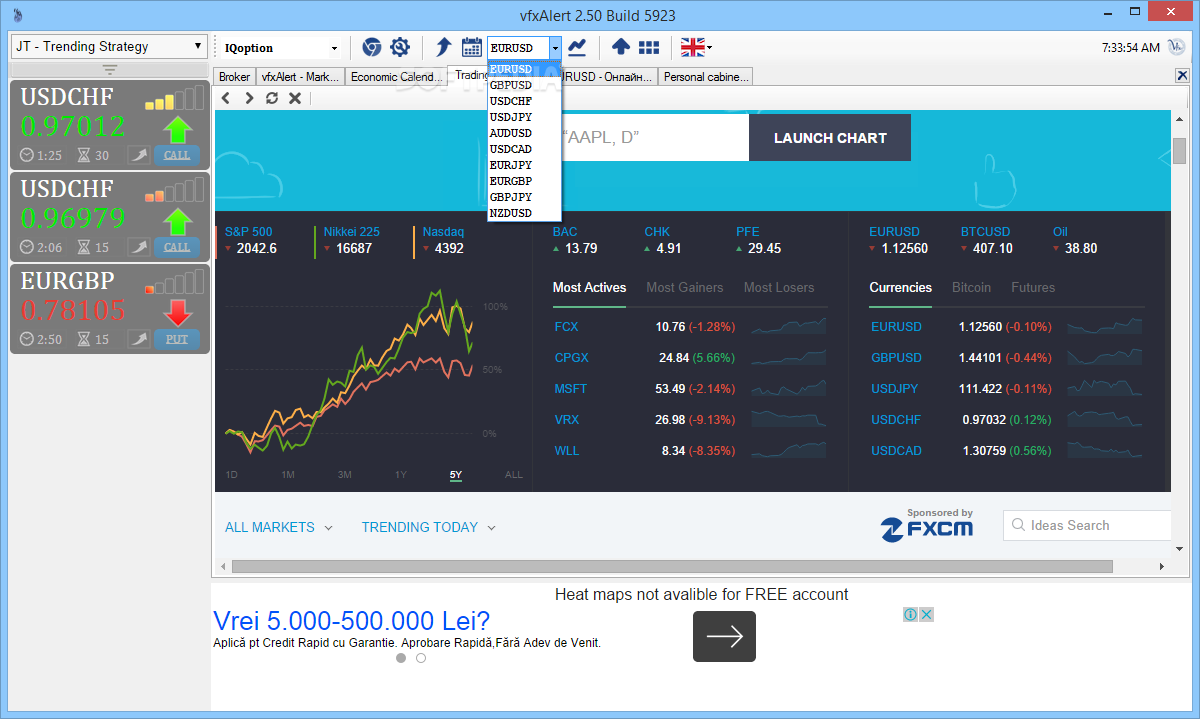
Task: Click the filter icon under the strategy dropdown
Action: (x=110, y=70)
